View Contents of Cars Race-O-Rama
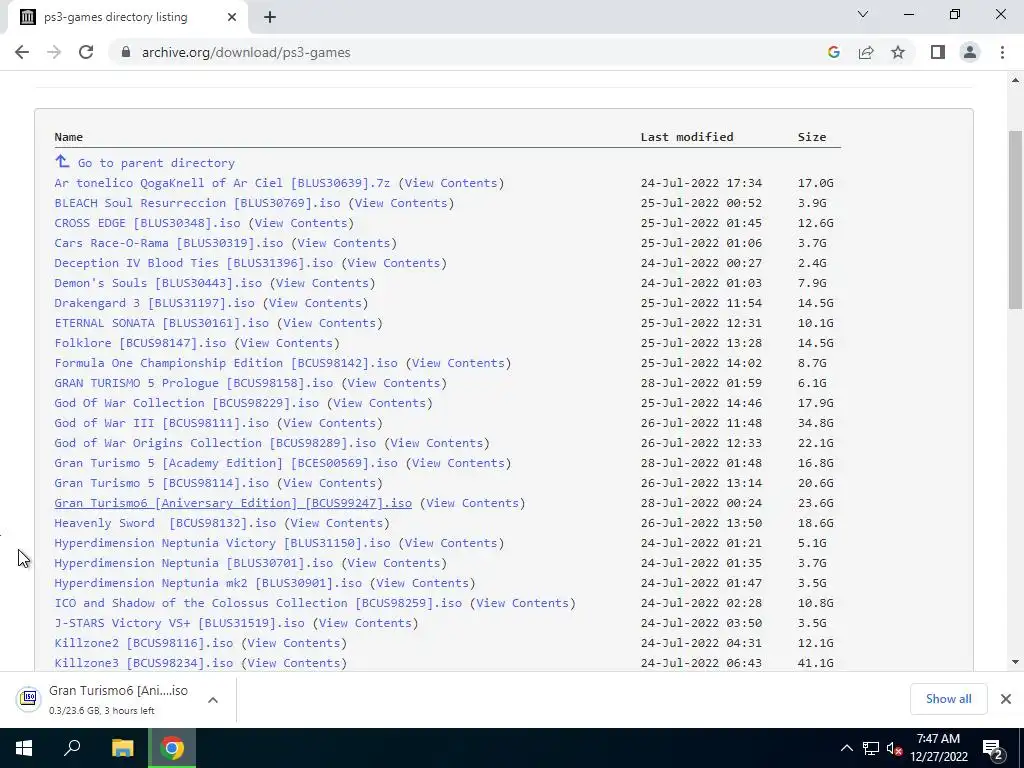This screenshot has width=1024, height=768. coord(344,243)
